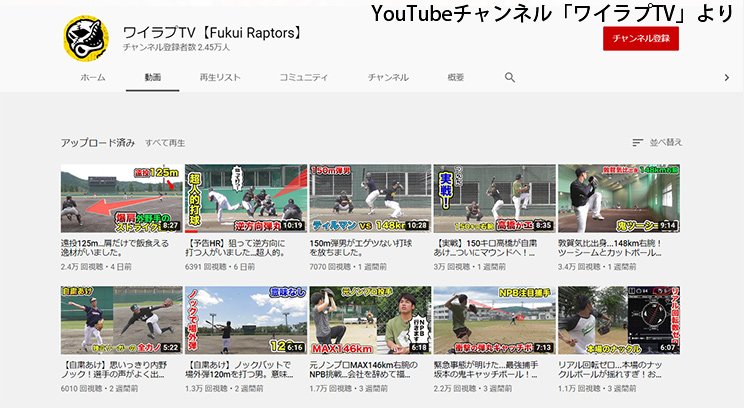Click the right chevron on the tab bar
Screen dimensions: 744x408
[727, 77]
